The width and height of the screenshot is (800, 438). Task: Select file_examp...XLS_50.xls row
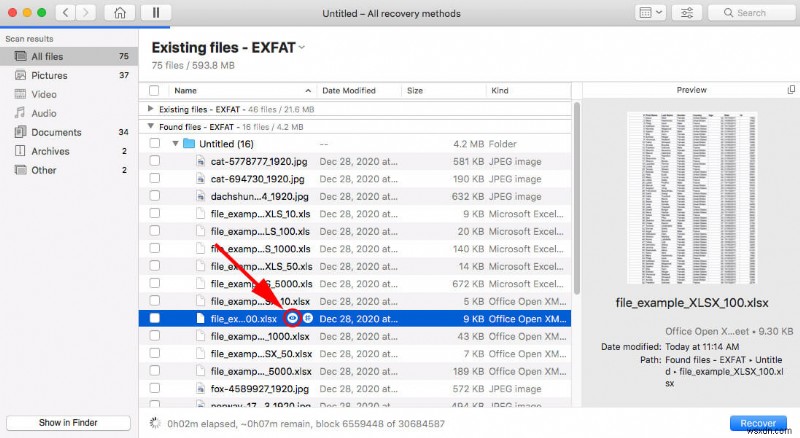pyautogui.click(x=355, y=266)
